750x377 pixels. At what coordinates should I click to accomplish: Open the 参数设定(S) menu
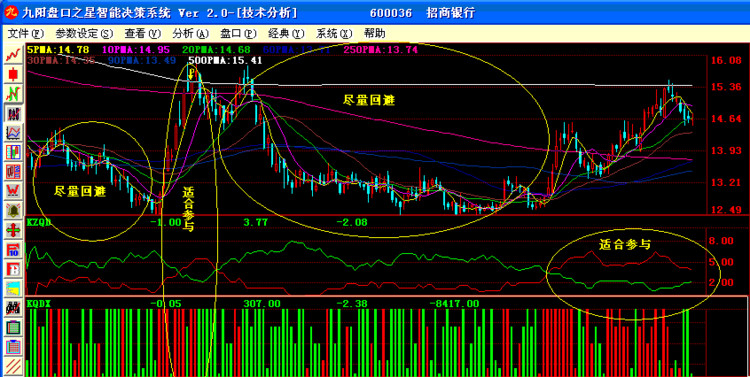(x=84, y=33)
